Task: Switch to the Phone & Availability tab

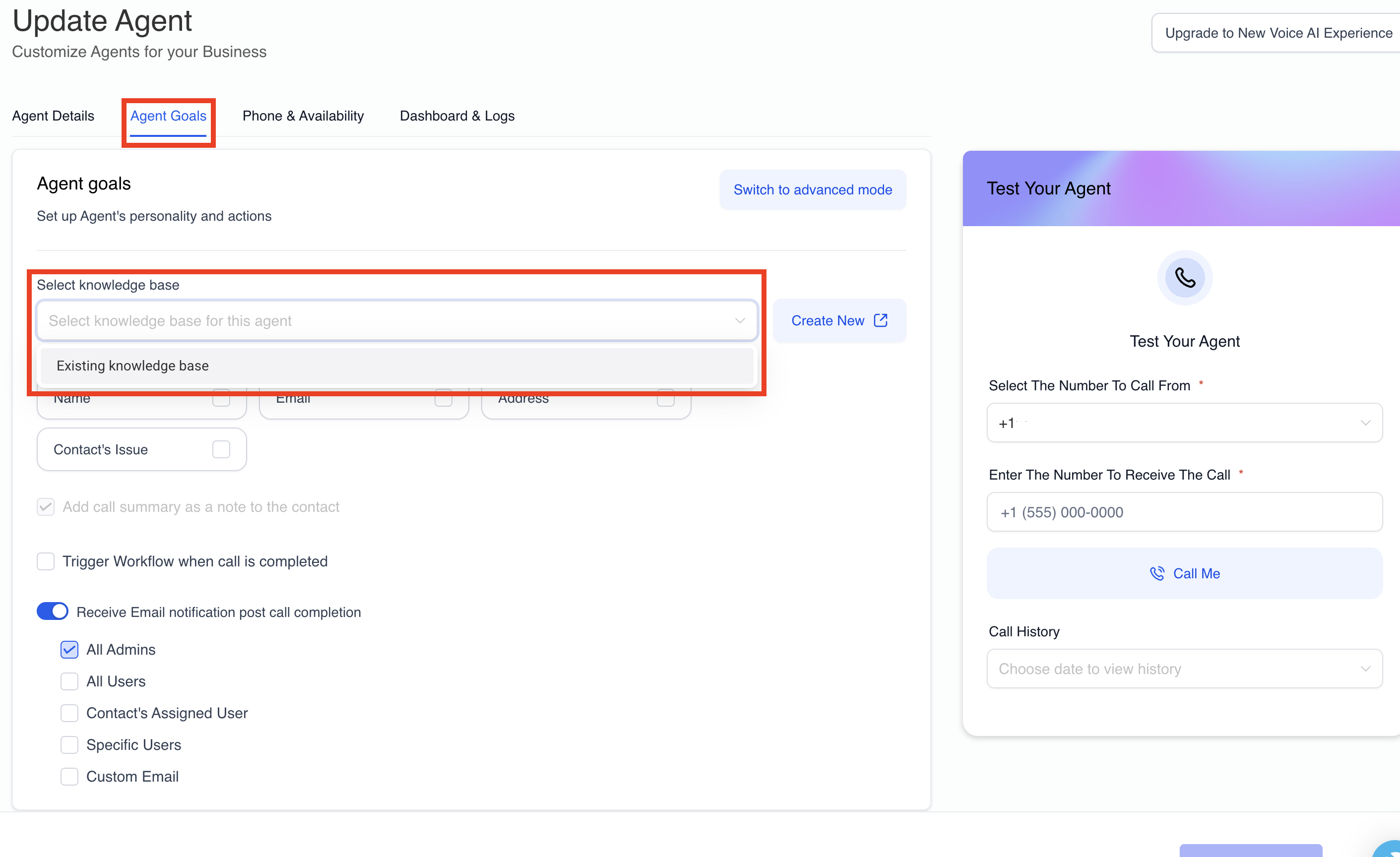Action: tap(303, 116)
